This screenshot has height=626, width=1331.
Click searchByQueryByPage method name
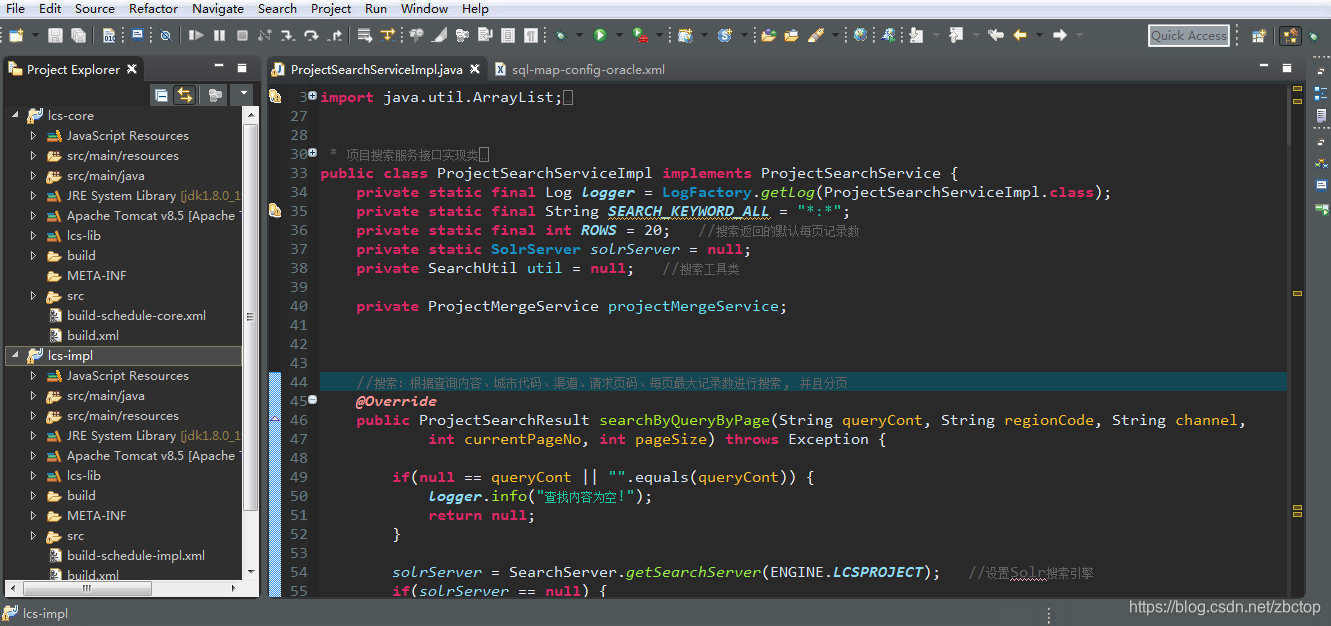[685, 420]
